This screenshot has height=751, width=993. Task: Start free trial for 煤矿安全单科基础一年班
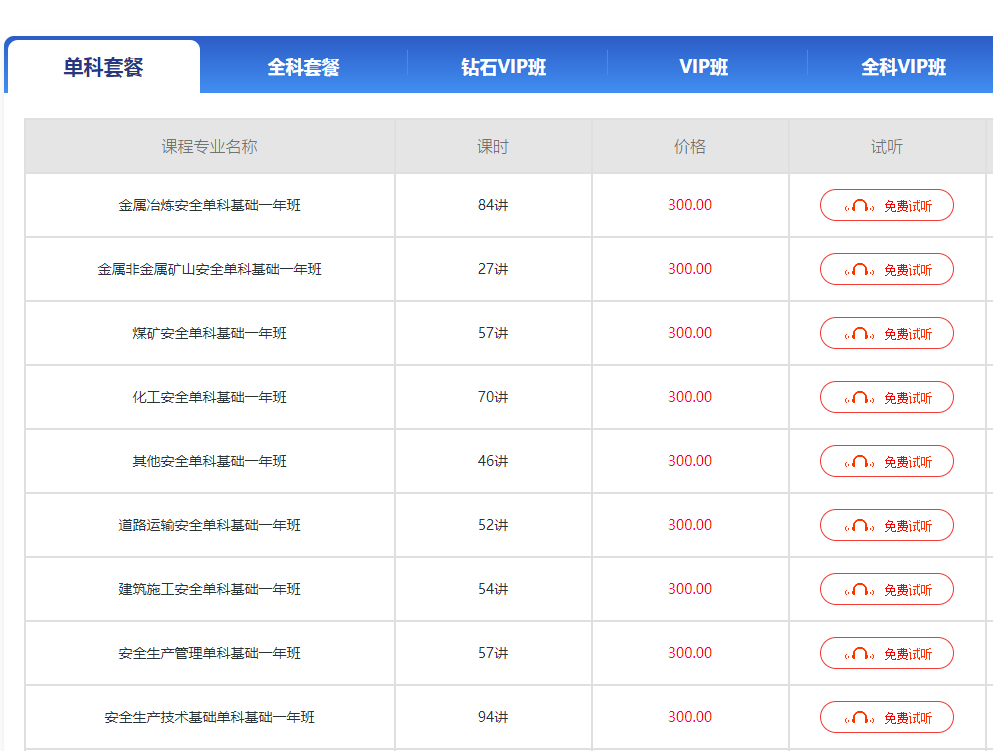[x=887, y=333]
